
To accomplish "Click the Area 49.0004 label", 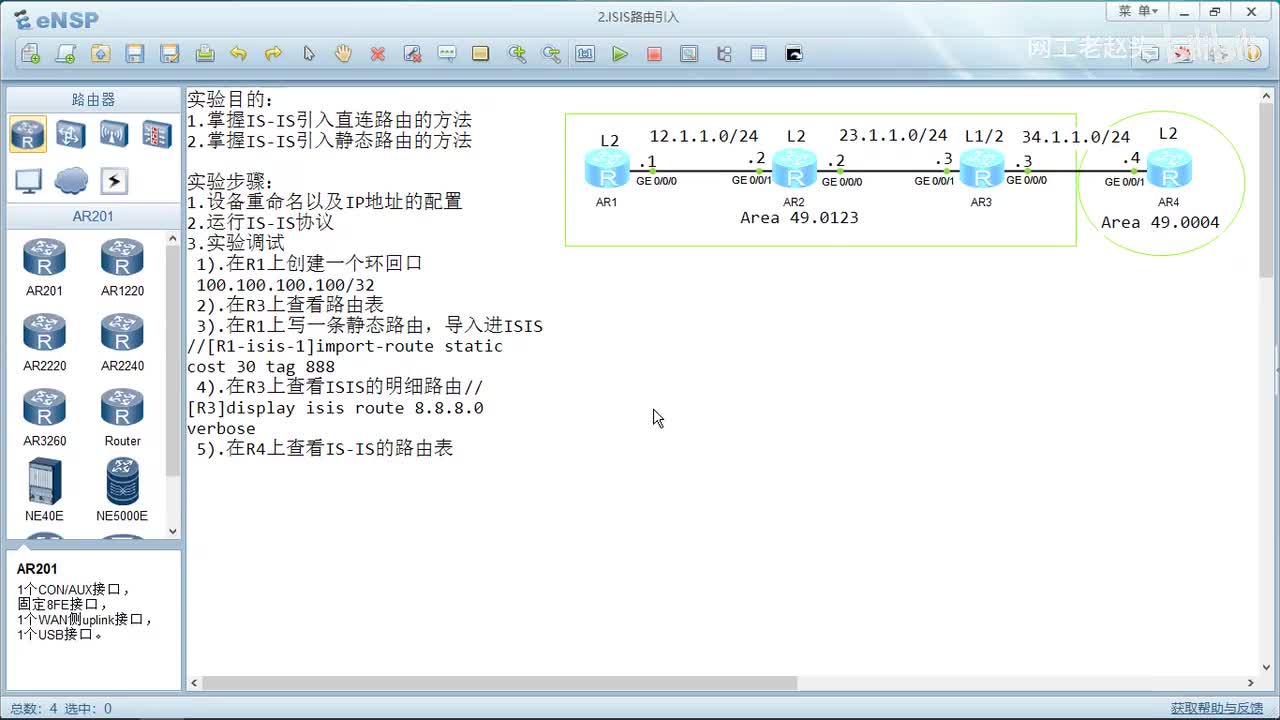I will click(x=1160, y=223).
